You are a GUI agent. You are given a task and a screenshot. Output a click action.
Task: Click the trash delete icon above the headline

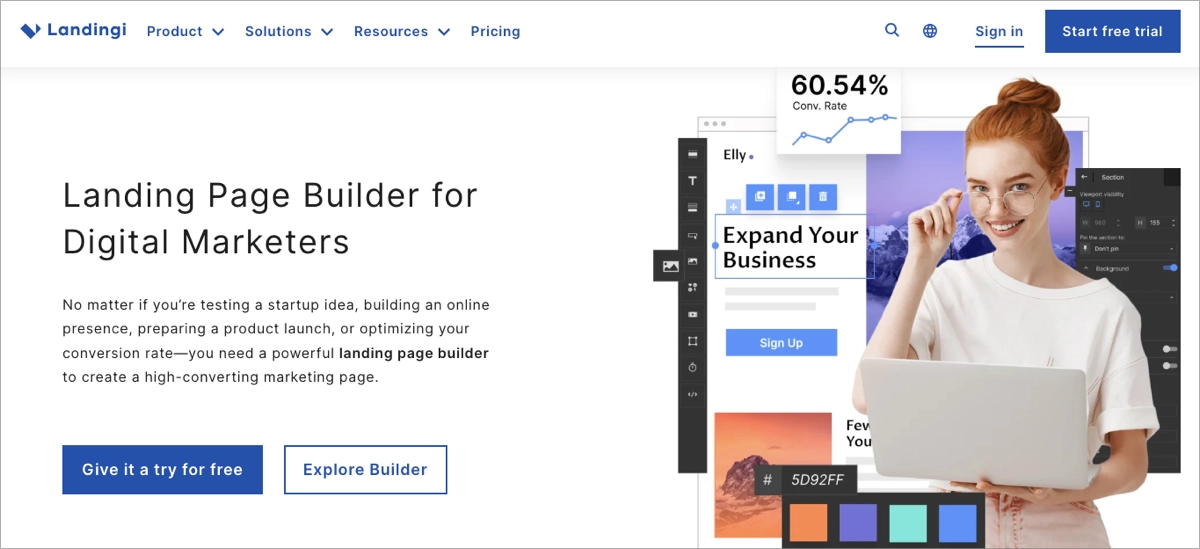(823, 197)
